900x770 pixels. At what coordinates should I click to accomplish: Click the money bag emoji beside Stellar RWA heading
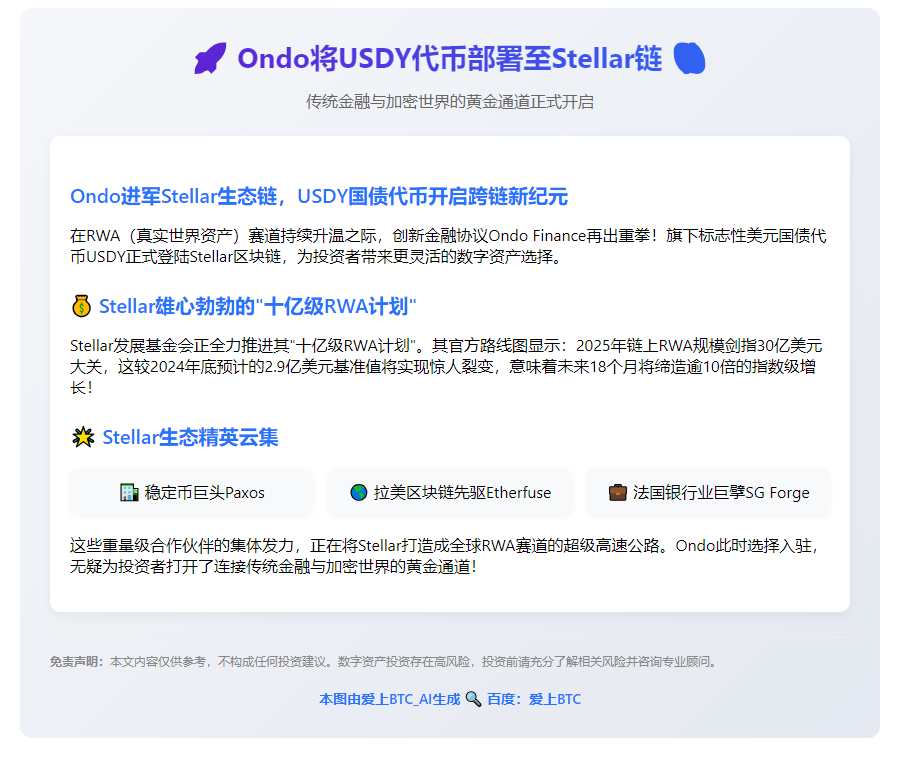tap(82, 306)
